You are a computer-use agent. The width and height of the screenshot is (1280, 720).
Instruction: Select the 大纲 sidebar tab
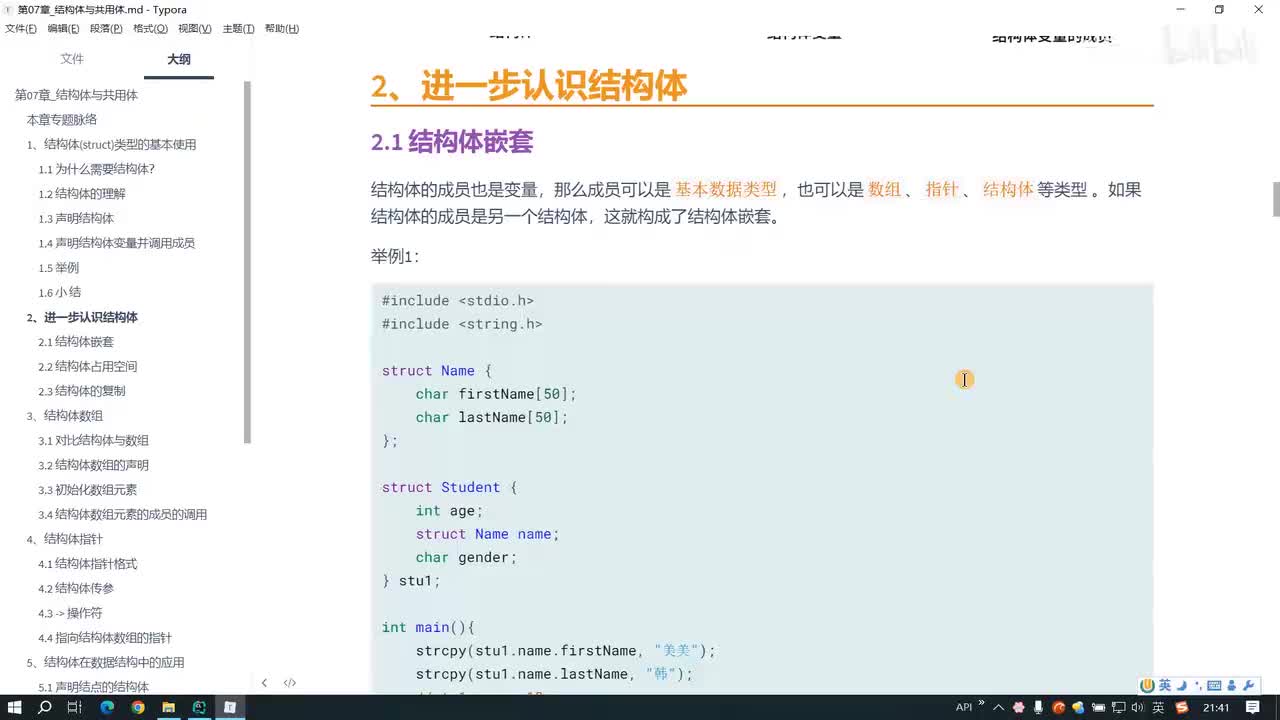(x=179, y=59)
